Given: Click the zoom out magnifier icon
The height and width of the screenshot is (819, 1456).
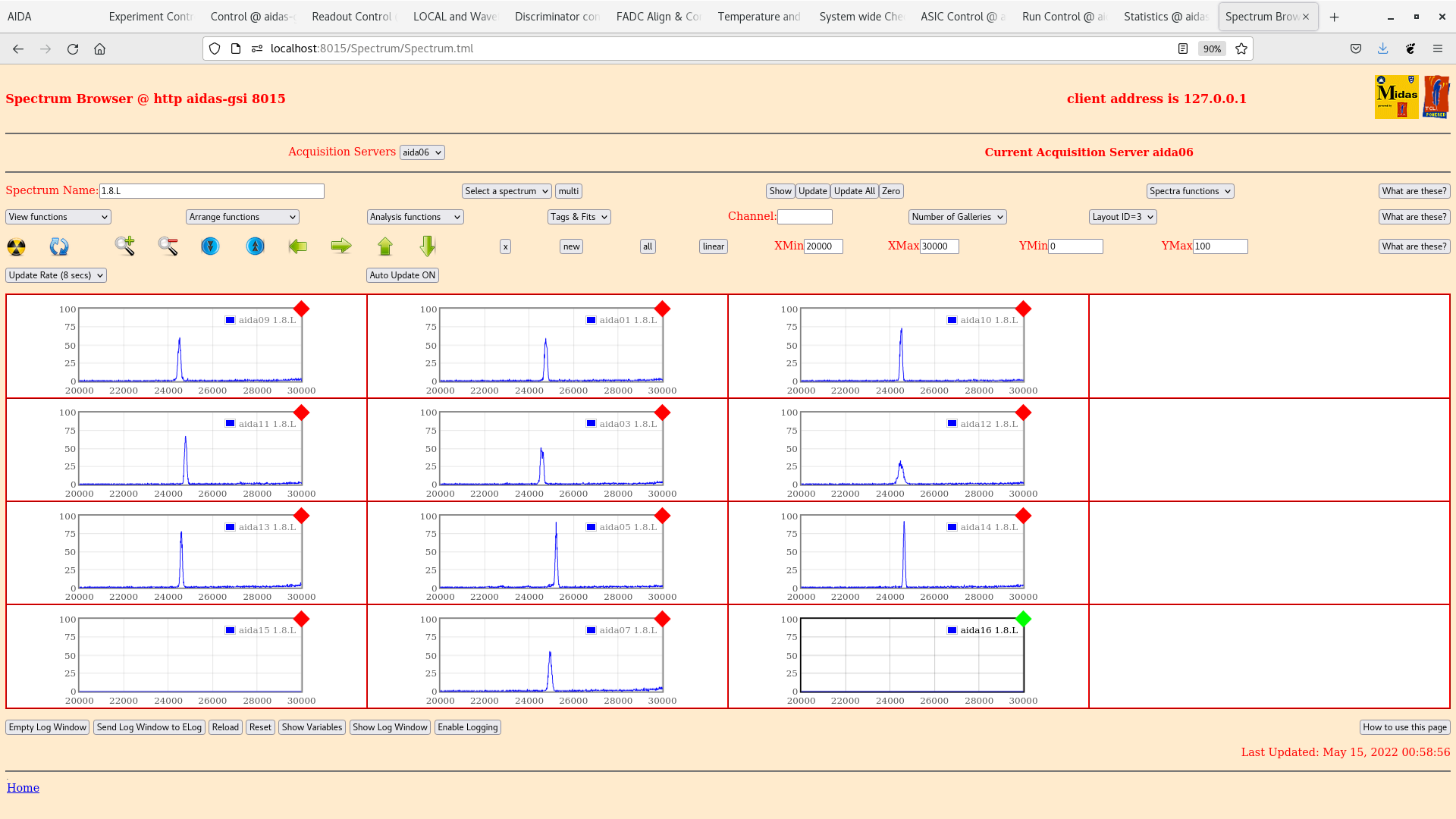Looking at the screenshot, I should tap(168, 246).
